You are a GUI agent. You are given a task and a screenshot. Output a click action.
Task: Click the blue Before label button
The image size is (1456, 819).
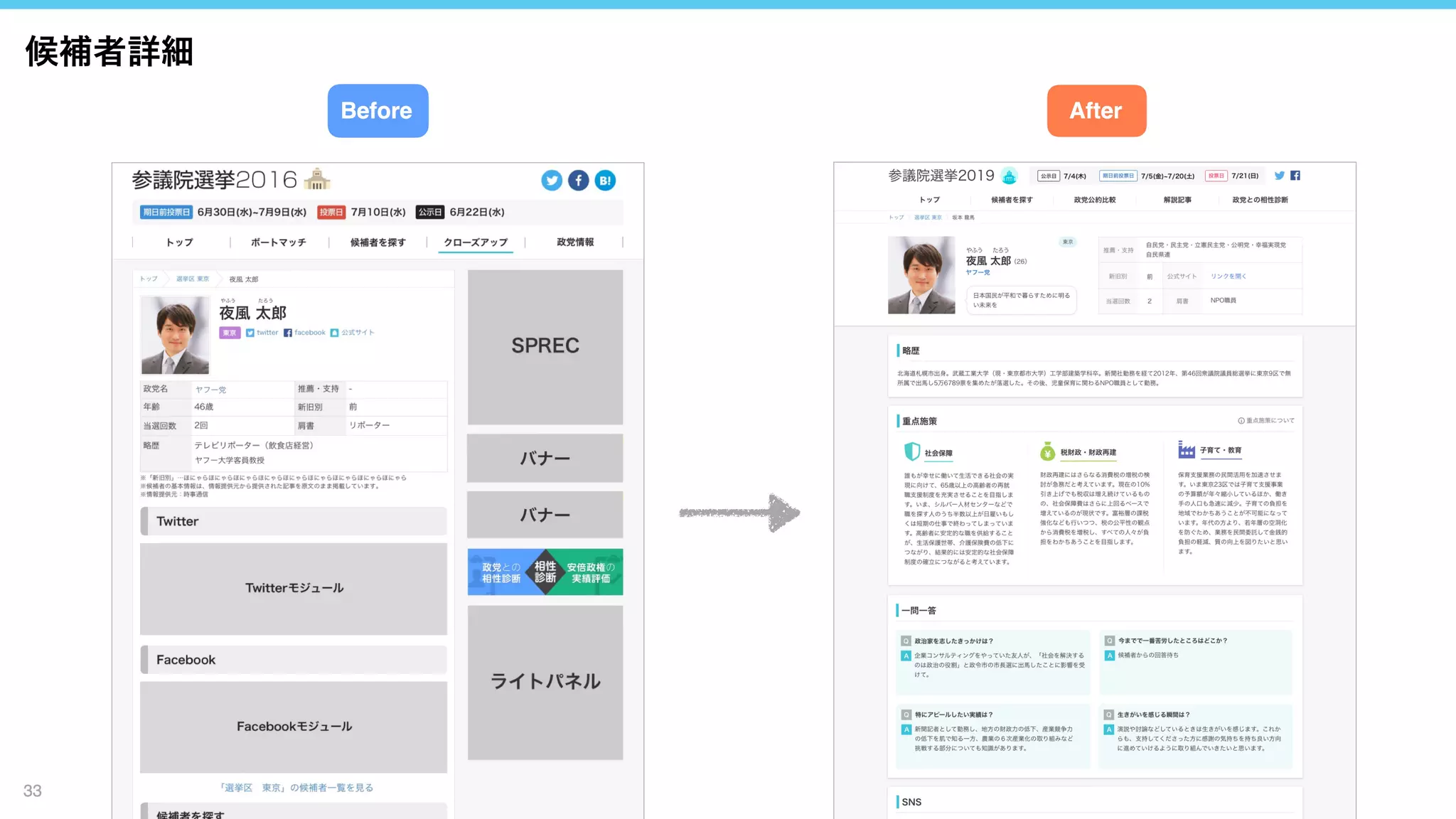(378, 111)
